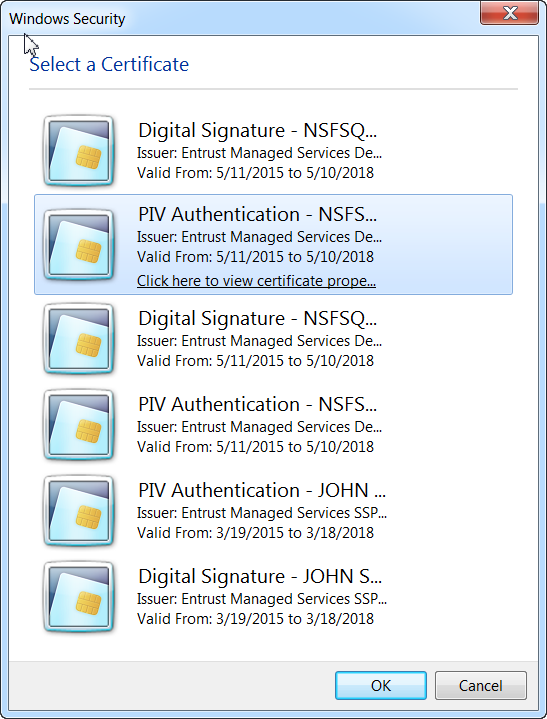Click the Digital Signature JOHN S smart card icon
The image size is (547, 719).
click(78, 597)
